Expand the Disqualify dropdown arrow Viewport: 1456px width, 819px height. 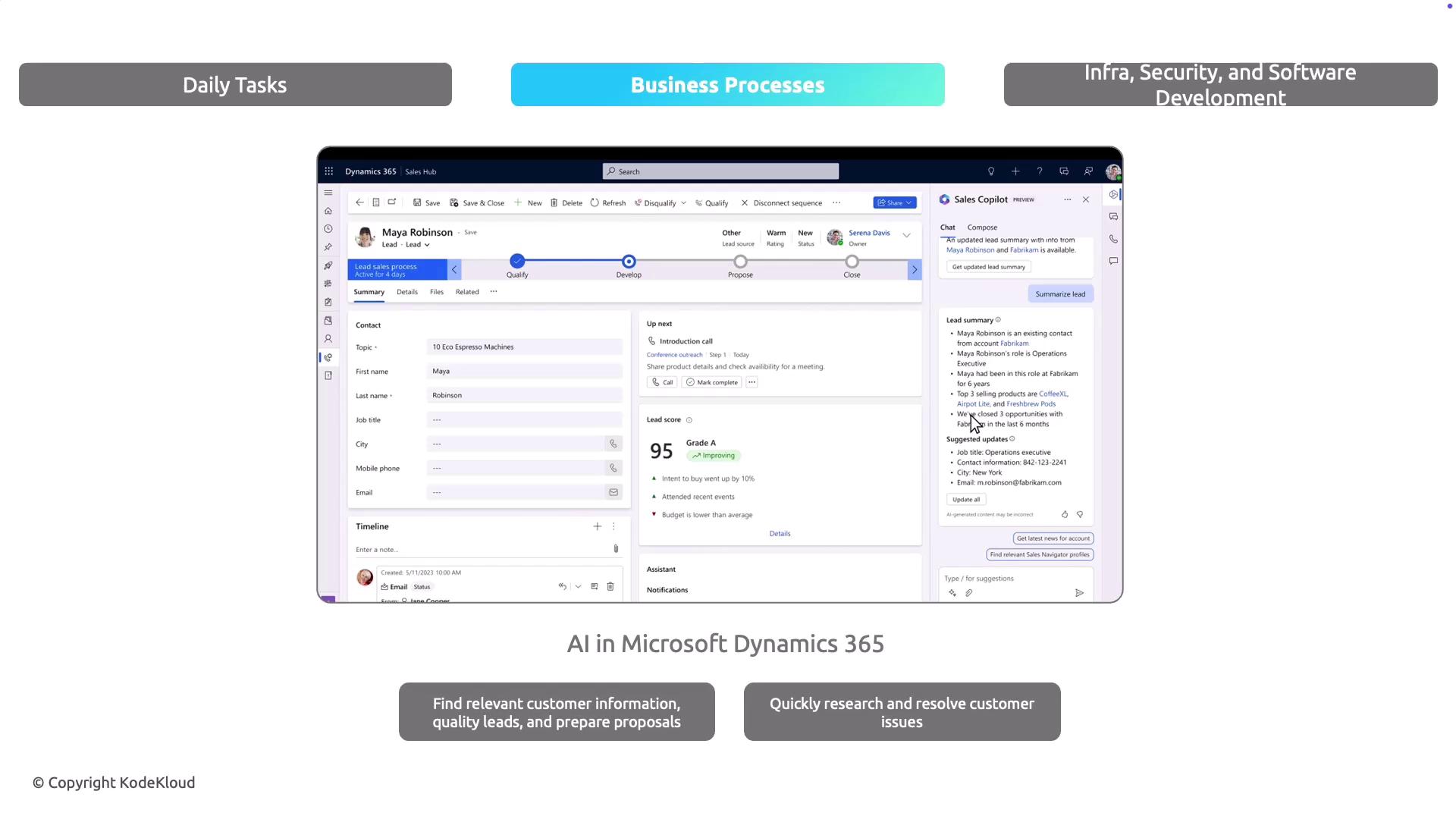coord(683,203)
